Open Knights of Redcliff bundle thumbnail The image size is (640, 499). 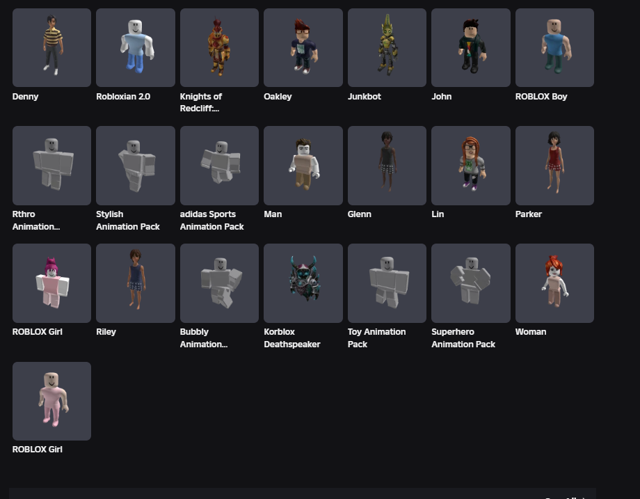(x=220, y=47)
